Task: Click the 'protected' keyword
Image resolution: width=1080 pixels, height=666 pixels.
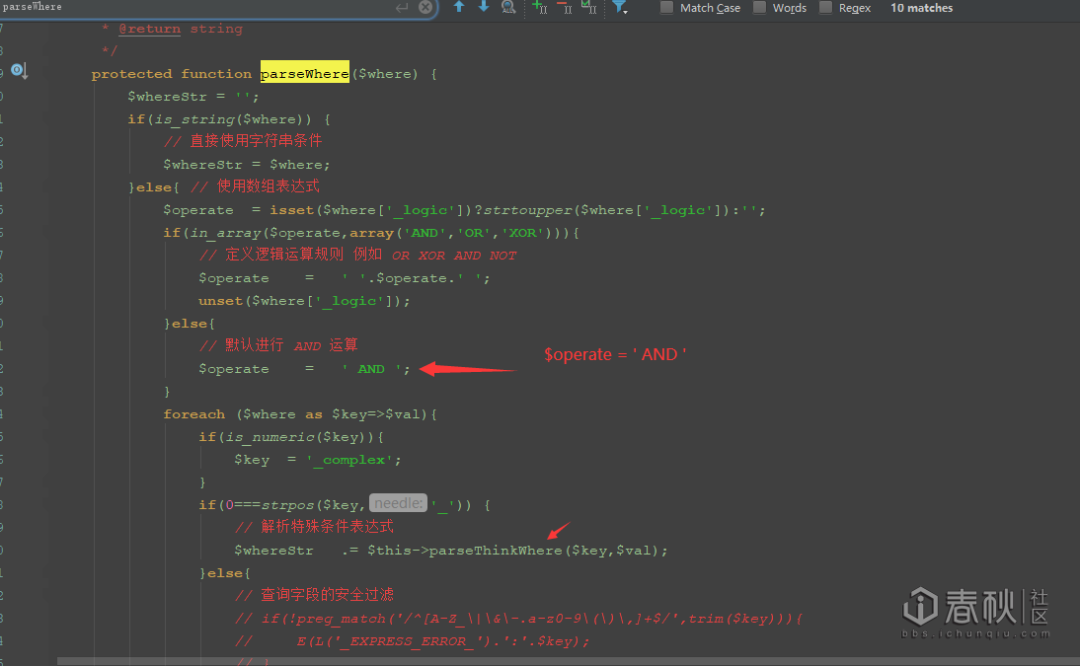Action: tap(132, 74)
